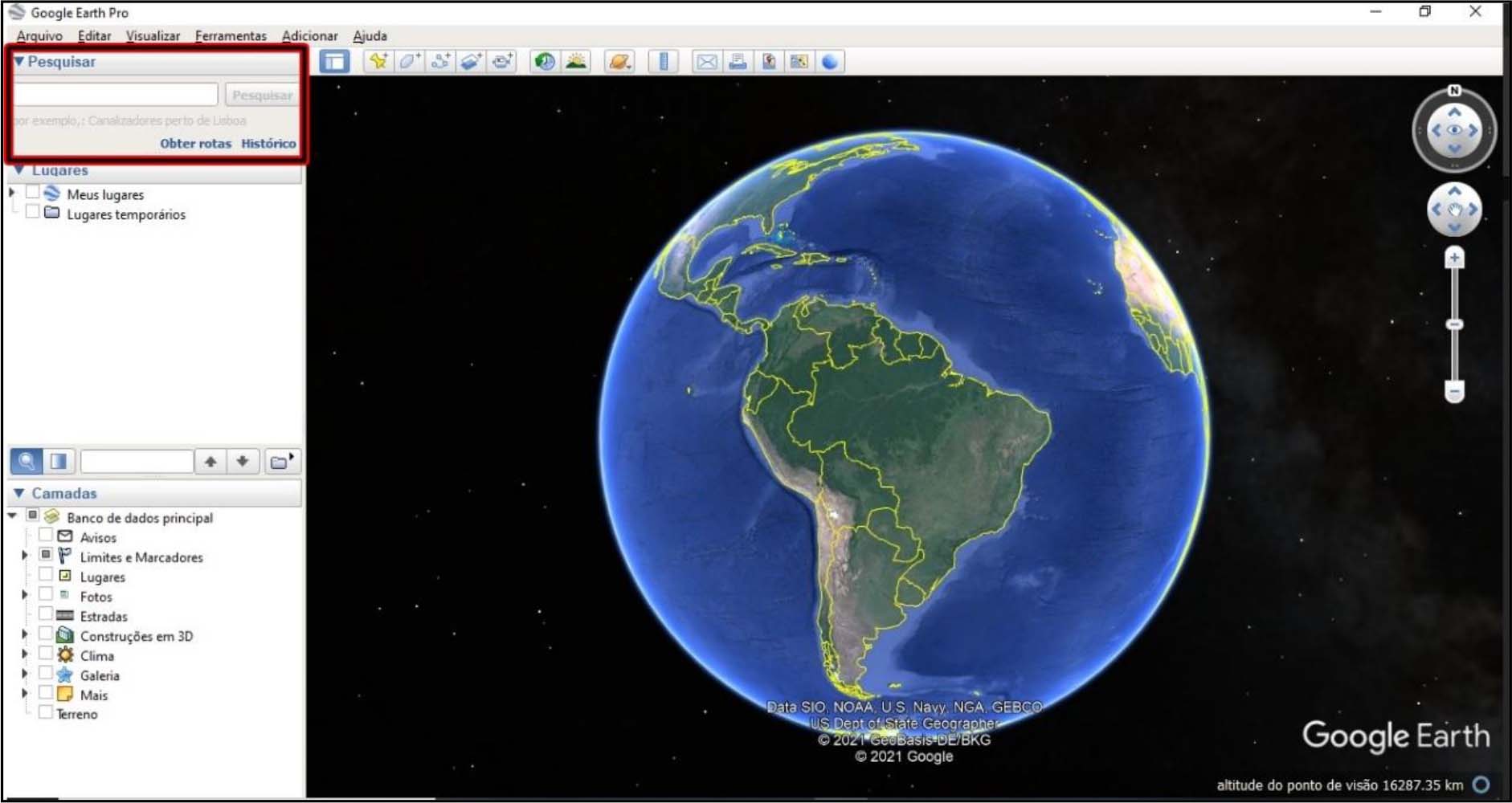Click the look joystick right arrow

(1474, 130)
